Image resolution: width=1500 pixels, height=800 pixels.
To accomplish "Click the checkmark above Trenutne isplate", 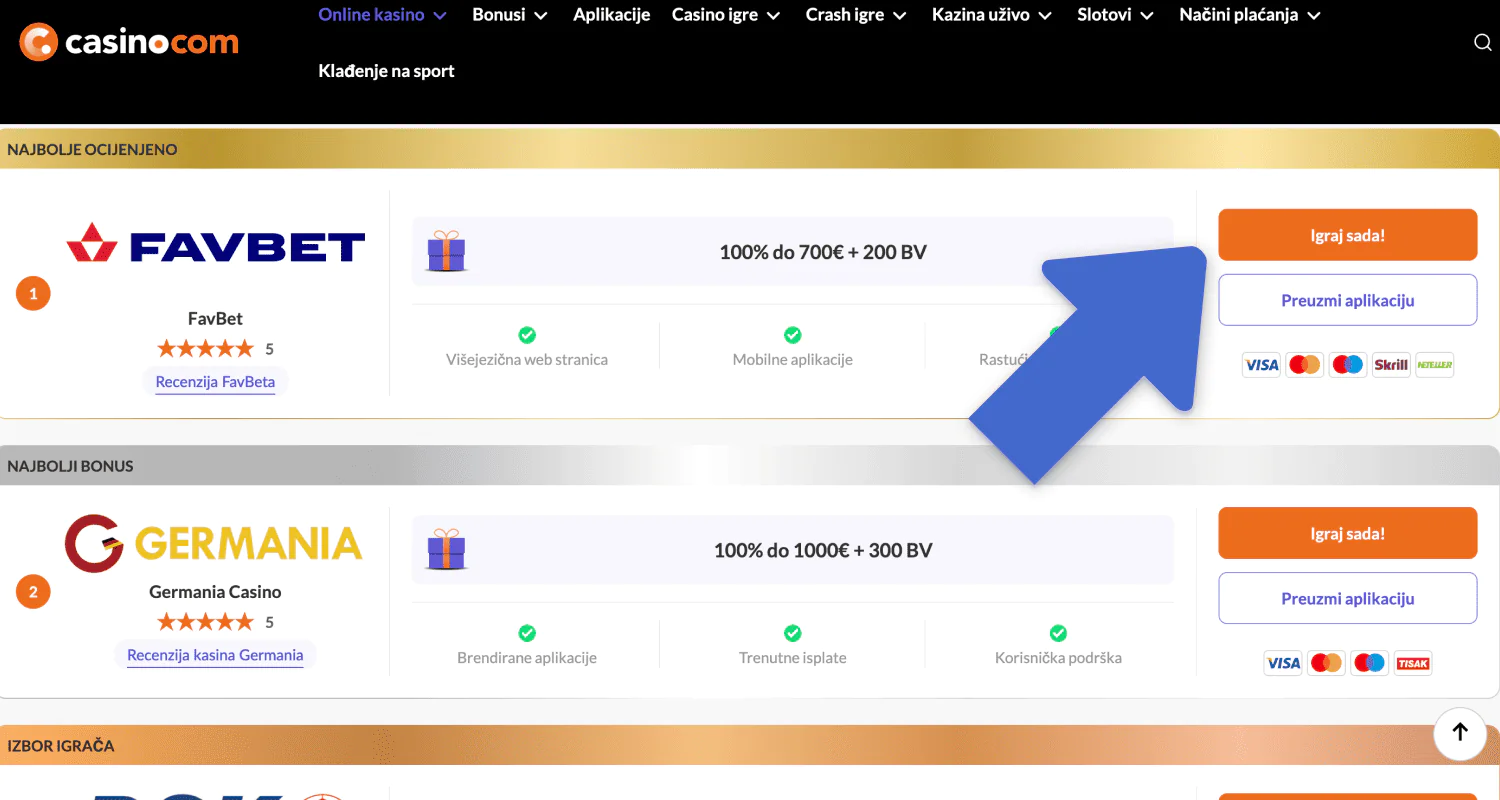I will (x=793, y=633).
